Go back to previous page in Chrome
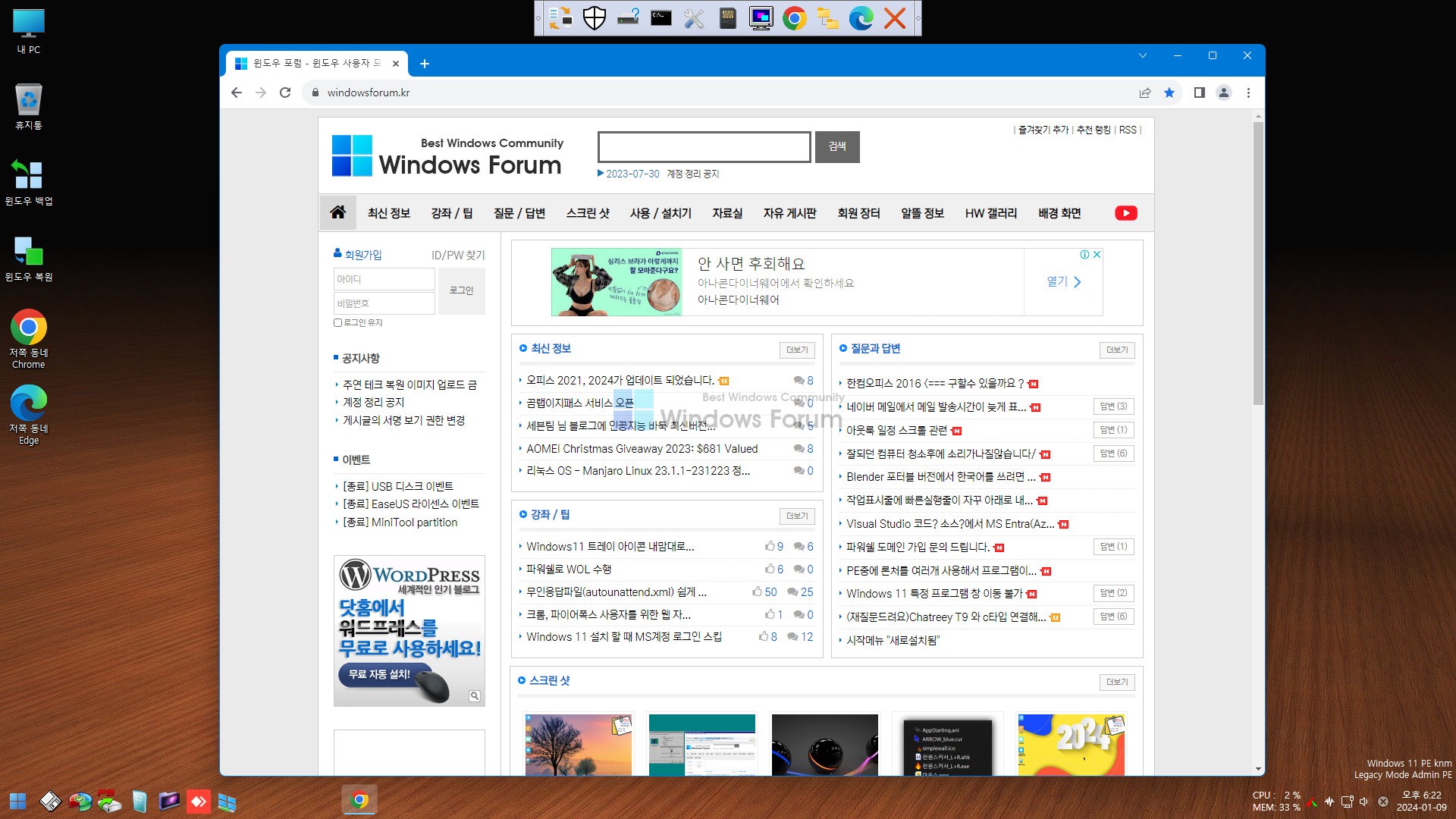The height and width of the screenshot is (819, 1456). point(237,93)
